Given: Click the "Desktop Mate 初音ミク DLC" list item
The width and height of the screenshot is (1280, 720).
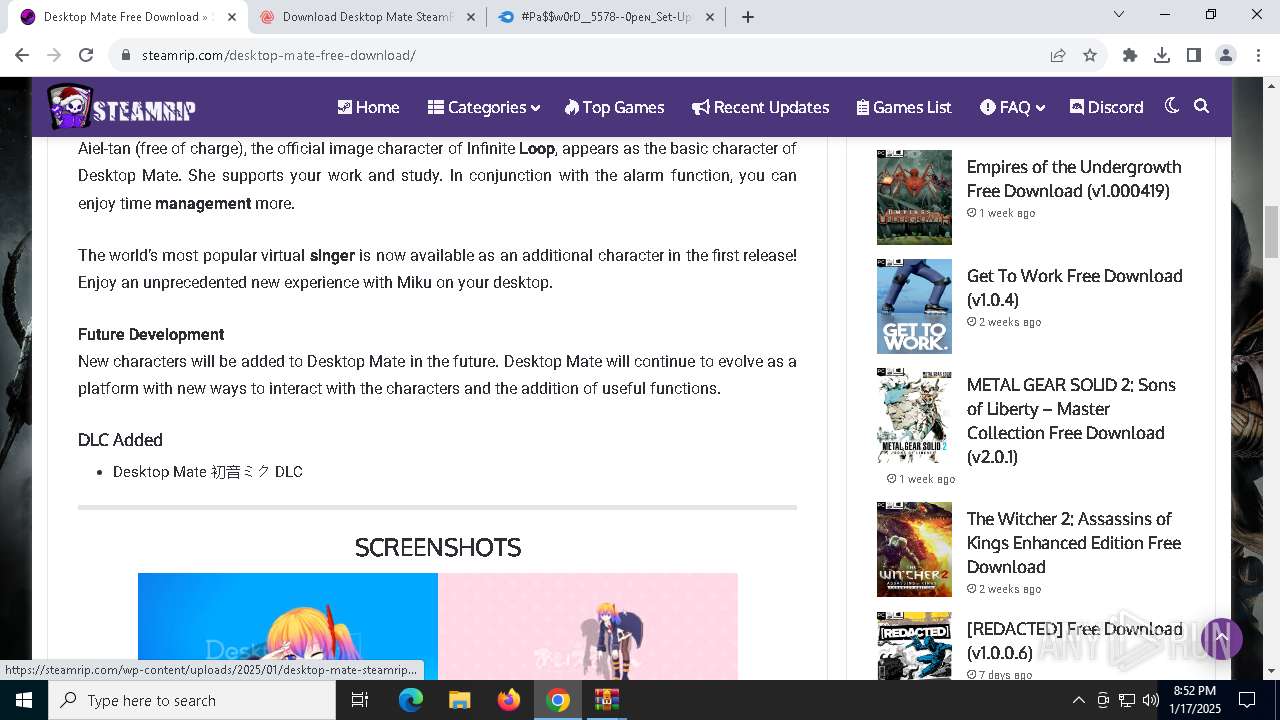Looking at the screenshot, I should [x=208, y=471].
